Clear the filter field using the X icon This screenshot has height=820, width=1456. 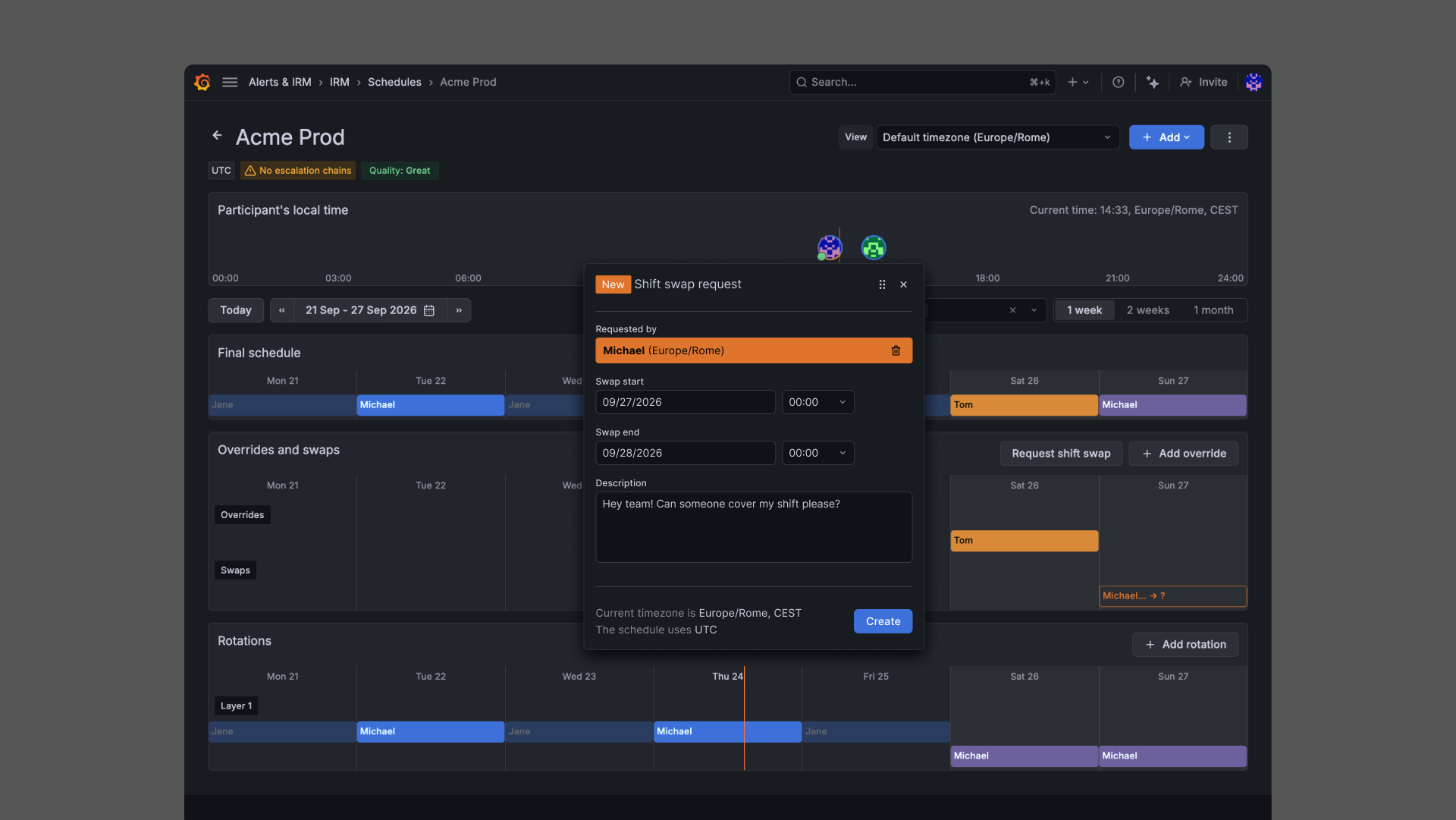(1012, 310)
